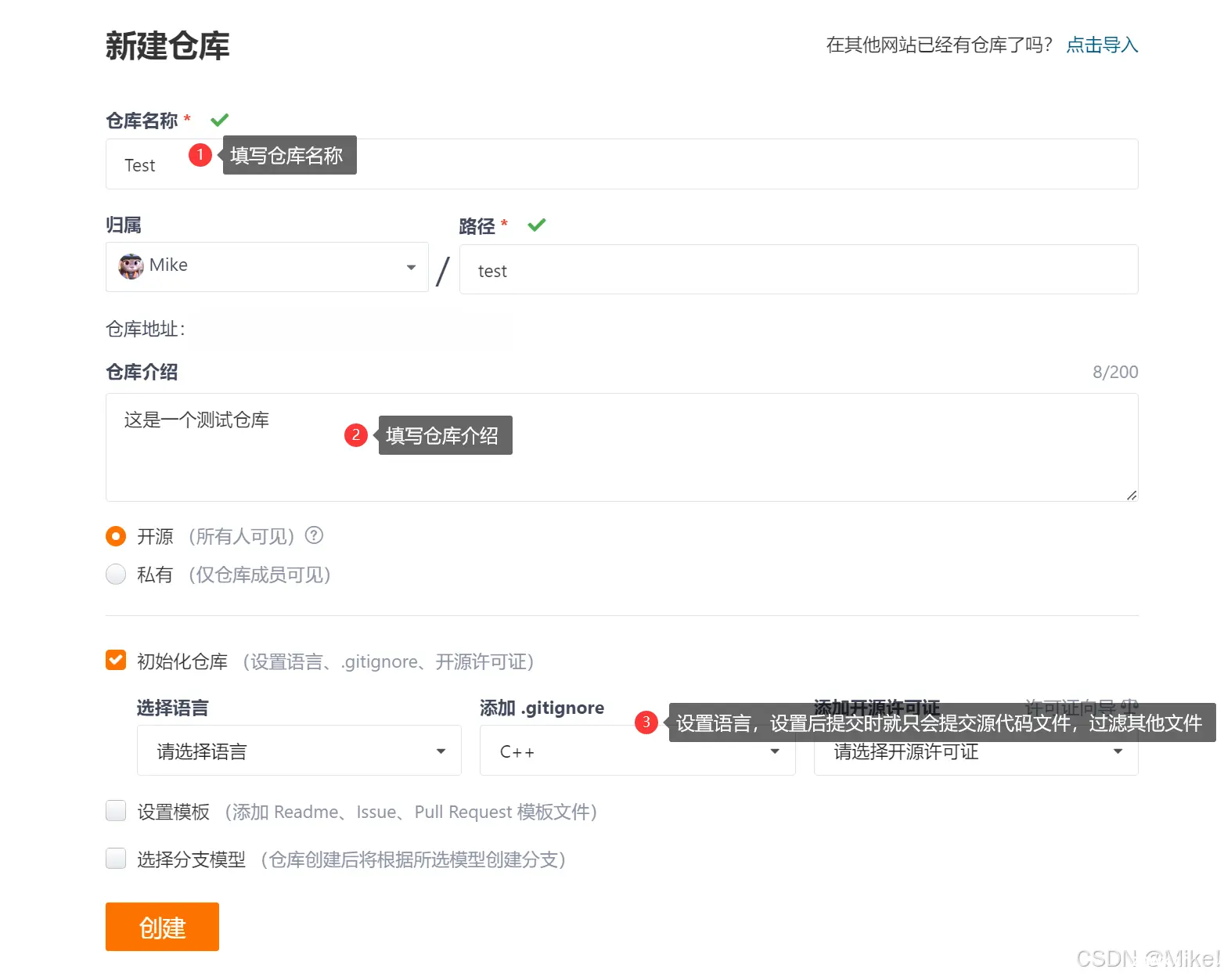Screen dimensions: 1224x980
Task: Click the 8/200 character count text
Action: point(1115,372)
